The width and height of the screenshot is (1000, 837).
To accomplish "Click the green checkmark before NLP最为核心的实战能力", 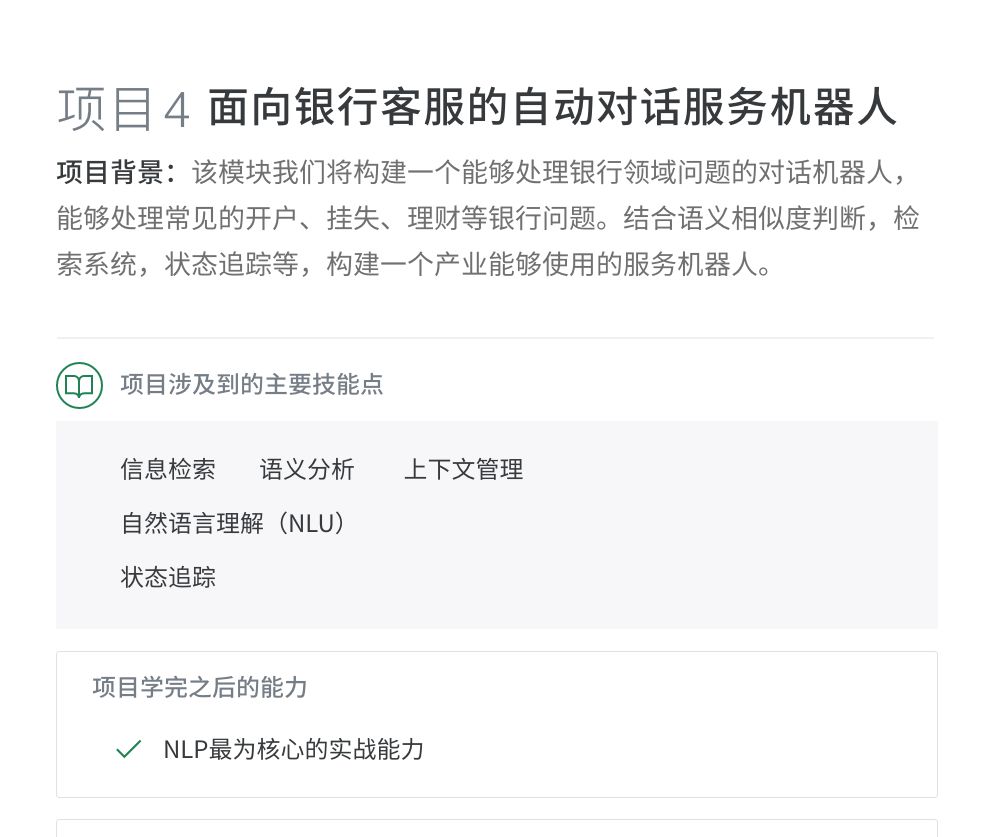I will click(x=128, y=749).
